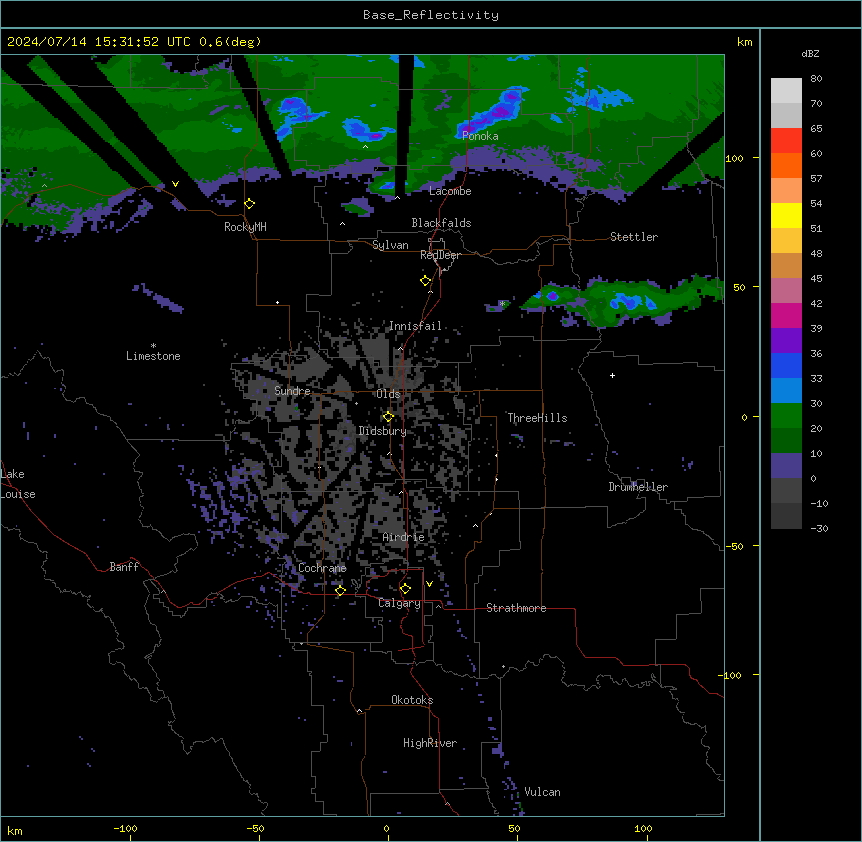Click the Base_Reflectivity title text
The image size is (862, 842).
point(431,15)
